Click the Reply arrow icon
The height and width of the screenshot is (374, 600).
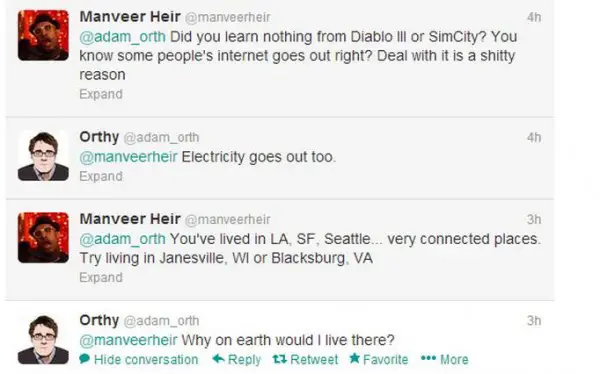coord(218,359)
